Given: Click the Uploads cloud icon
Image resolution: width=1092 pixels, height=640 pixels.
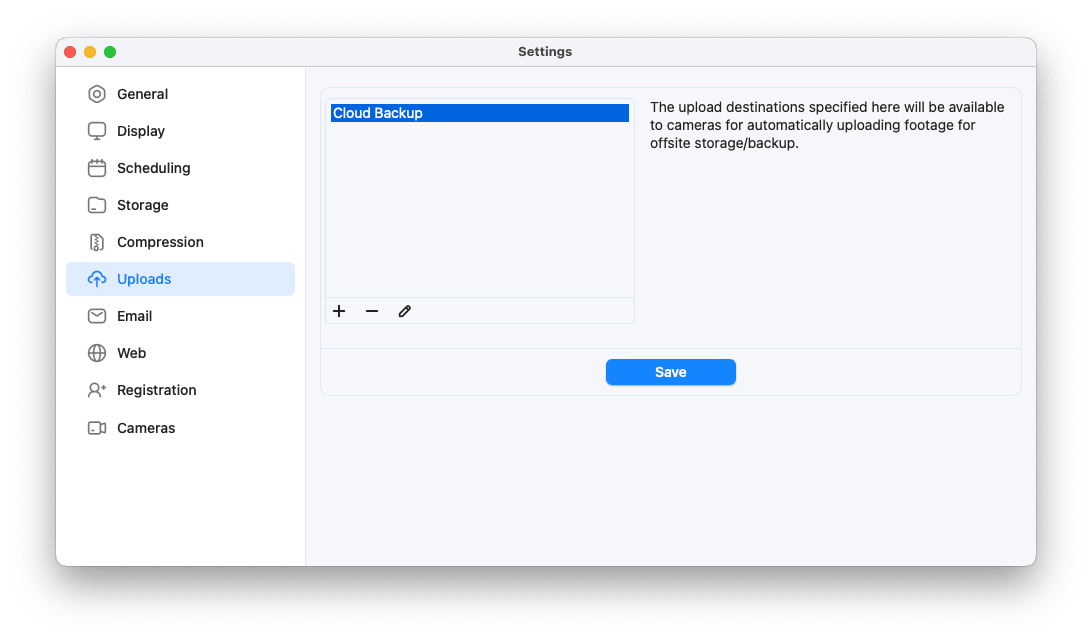Looking at the screenshot, I should [97, 279].
